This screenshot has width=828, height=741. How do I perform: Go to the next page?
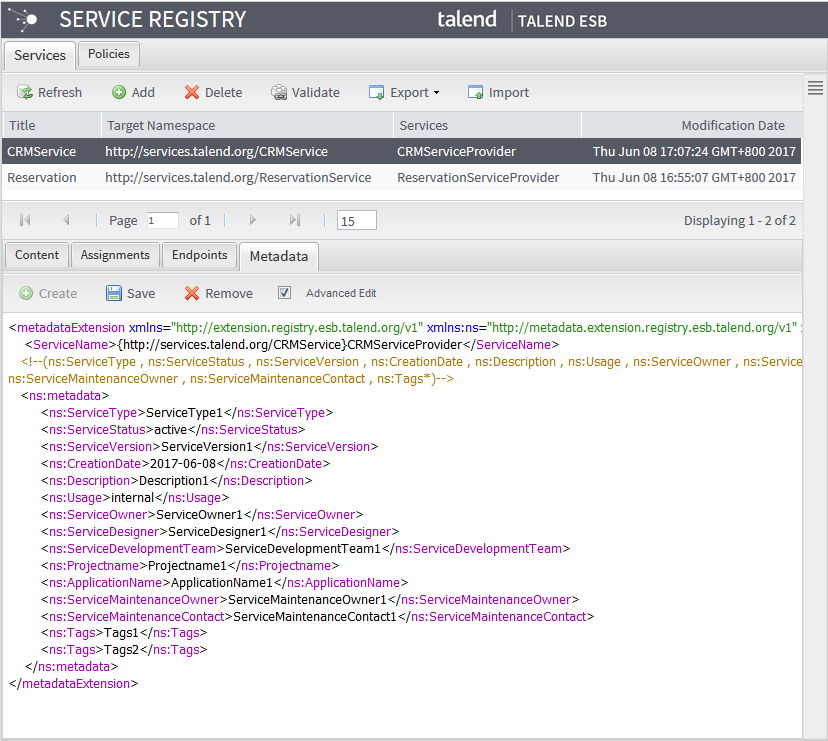(253, 220)
